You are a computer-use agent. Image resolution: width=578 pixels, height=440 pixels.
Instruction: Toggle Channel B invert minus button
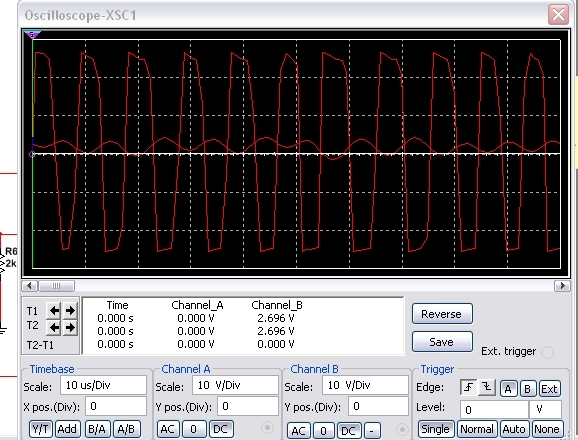372,430
